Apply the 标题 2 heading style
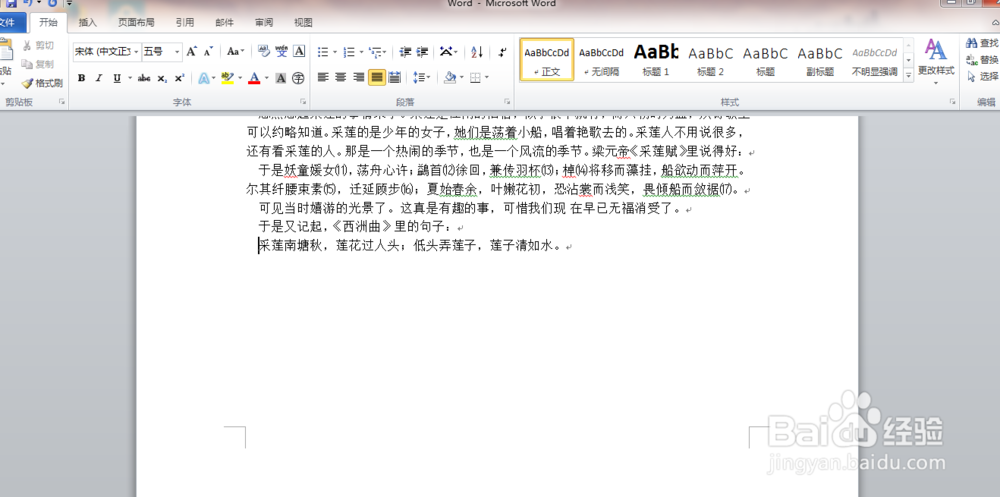Screen dimensions: 1000x497 (x=710, y=59)
